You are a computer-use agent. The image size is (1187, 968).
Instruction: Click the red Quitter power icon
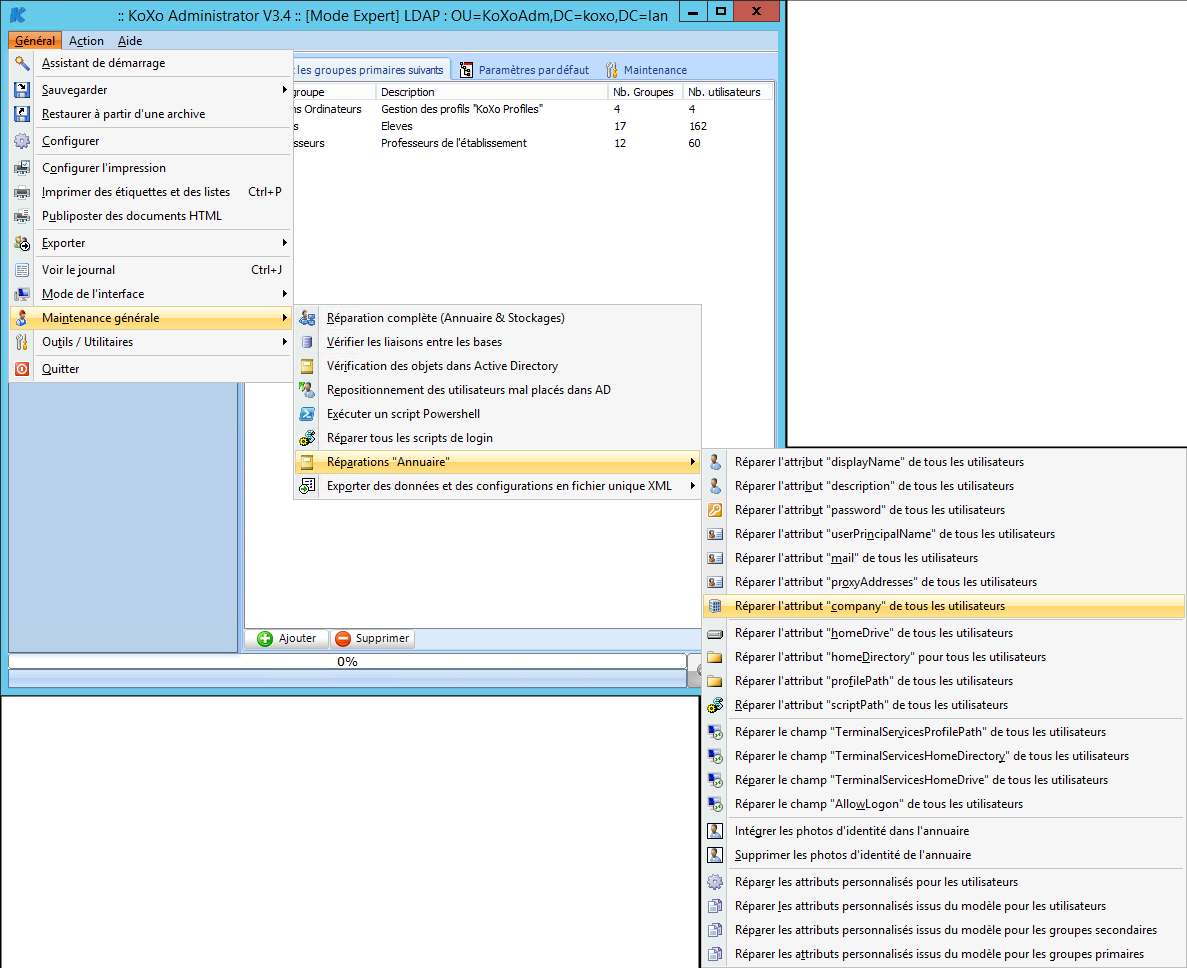tap(22, 369)
